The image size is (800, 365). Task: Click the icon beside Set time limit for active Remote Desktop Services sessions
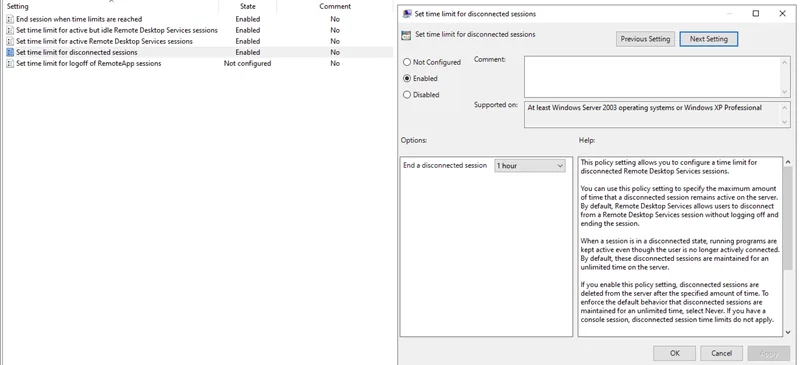(10, 41)
